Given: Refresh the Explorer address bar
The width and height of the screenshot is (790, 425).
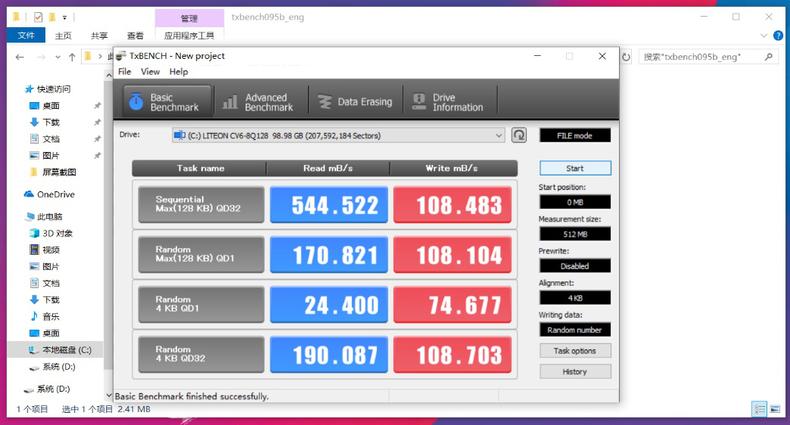Looking at the screenshot, I should tap(626, 57).
